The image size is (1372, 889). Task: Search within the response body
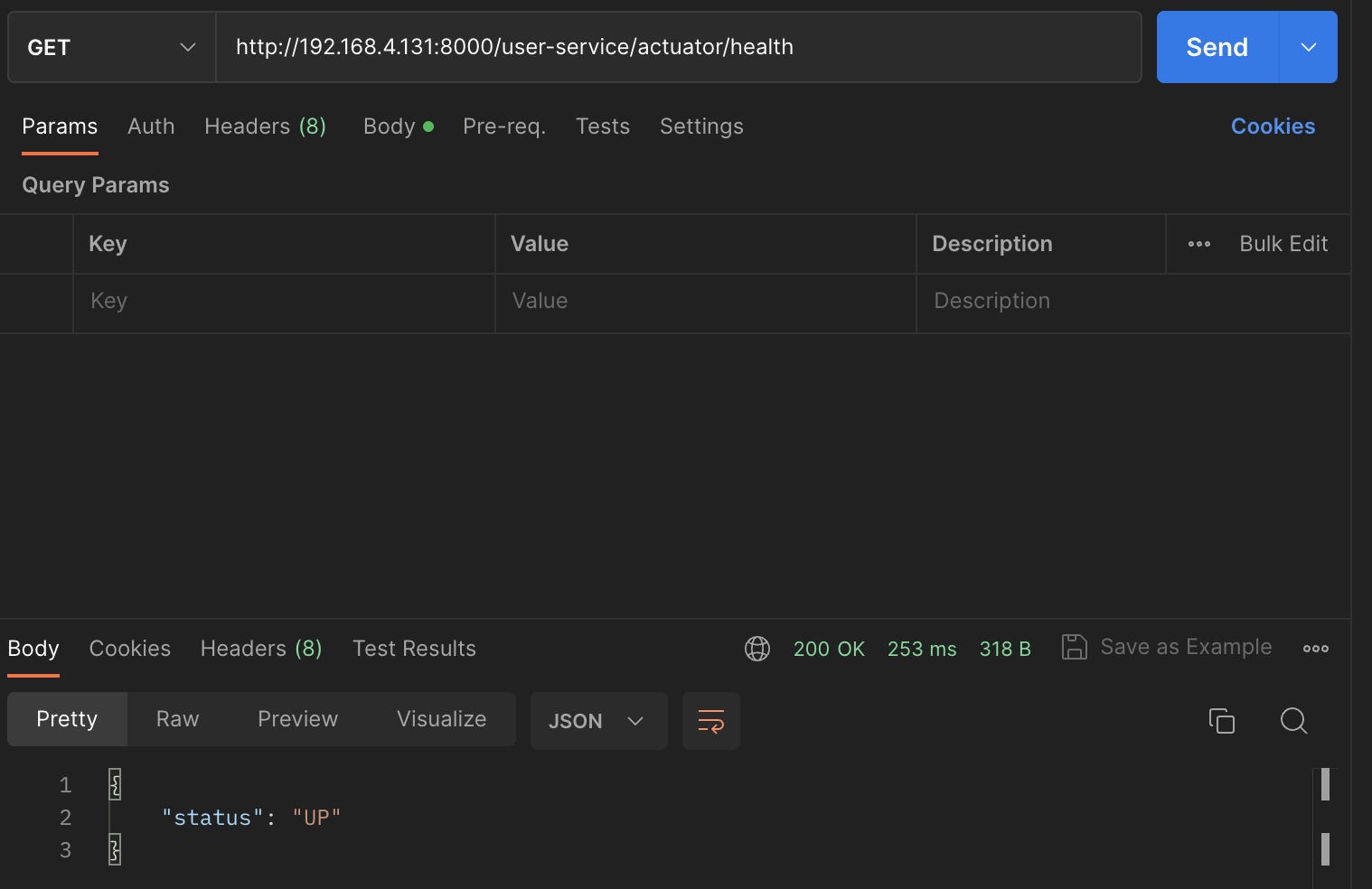click(1293, 721)
